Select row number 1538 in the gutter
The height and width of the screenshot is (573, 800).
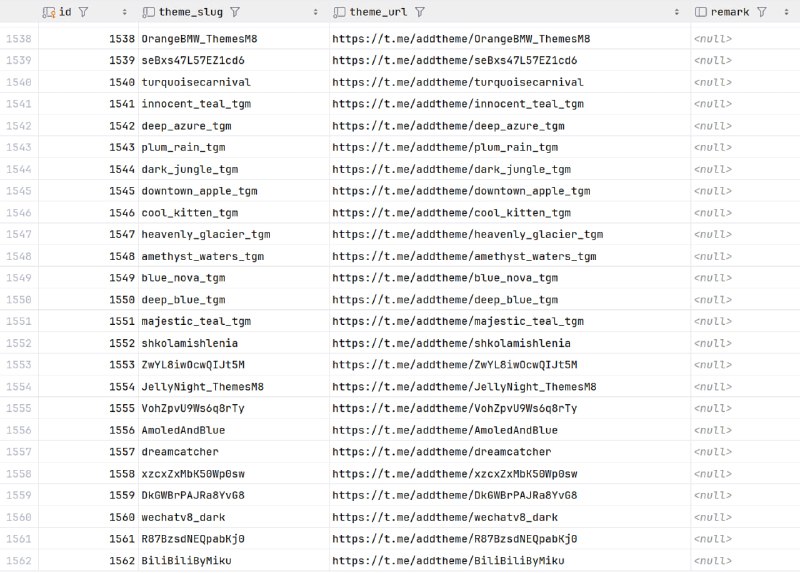tap(18, 39)
